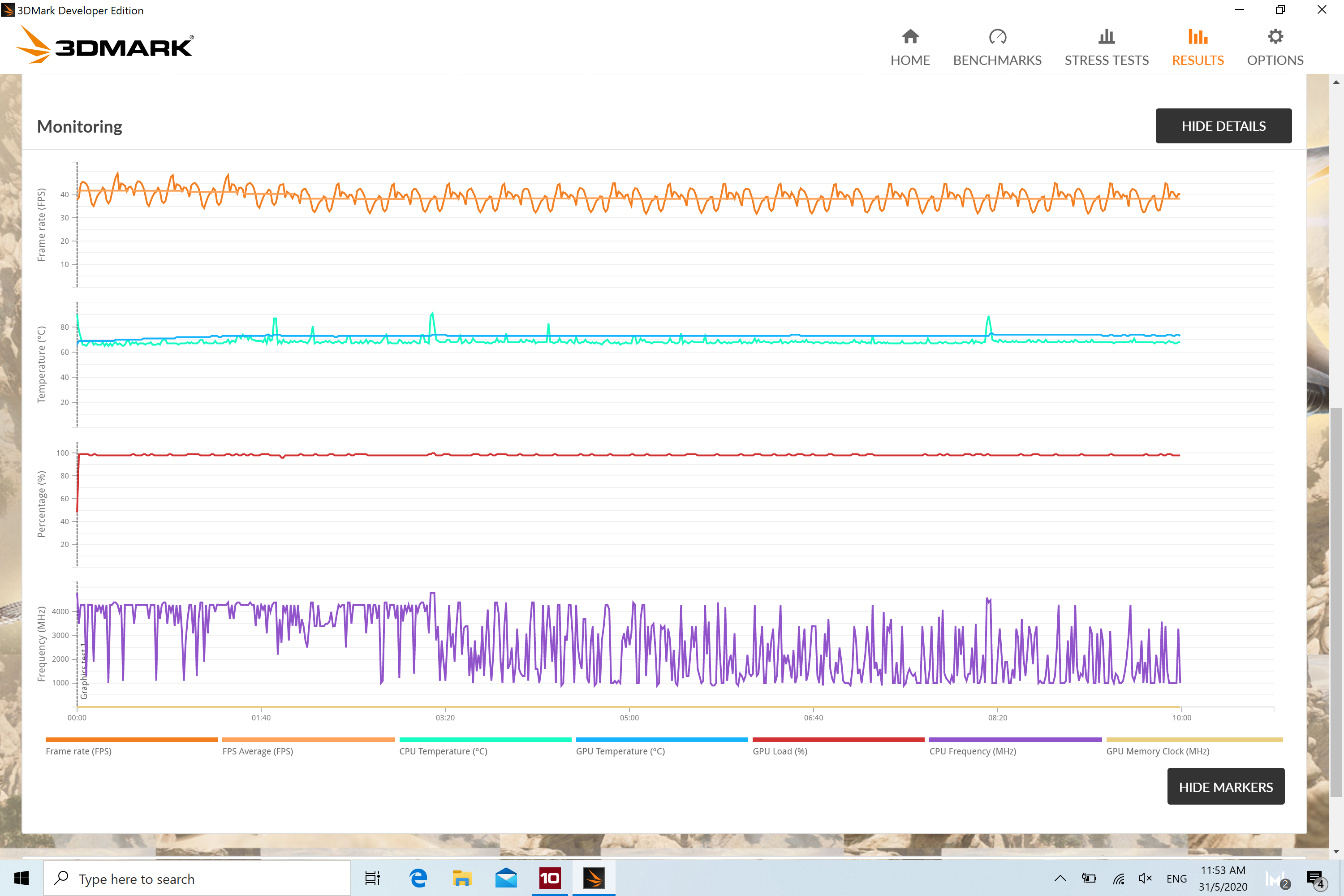The width and height of the screenshot is (1344, 896).
Task: Expand the hidden system tray icons chevron
Action: pyautogui.click(x=1060, y=878)
